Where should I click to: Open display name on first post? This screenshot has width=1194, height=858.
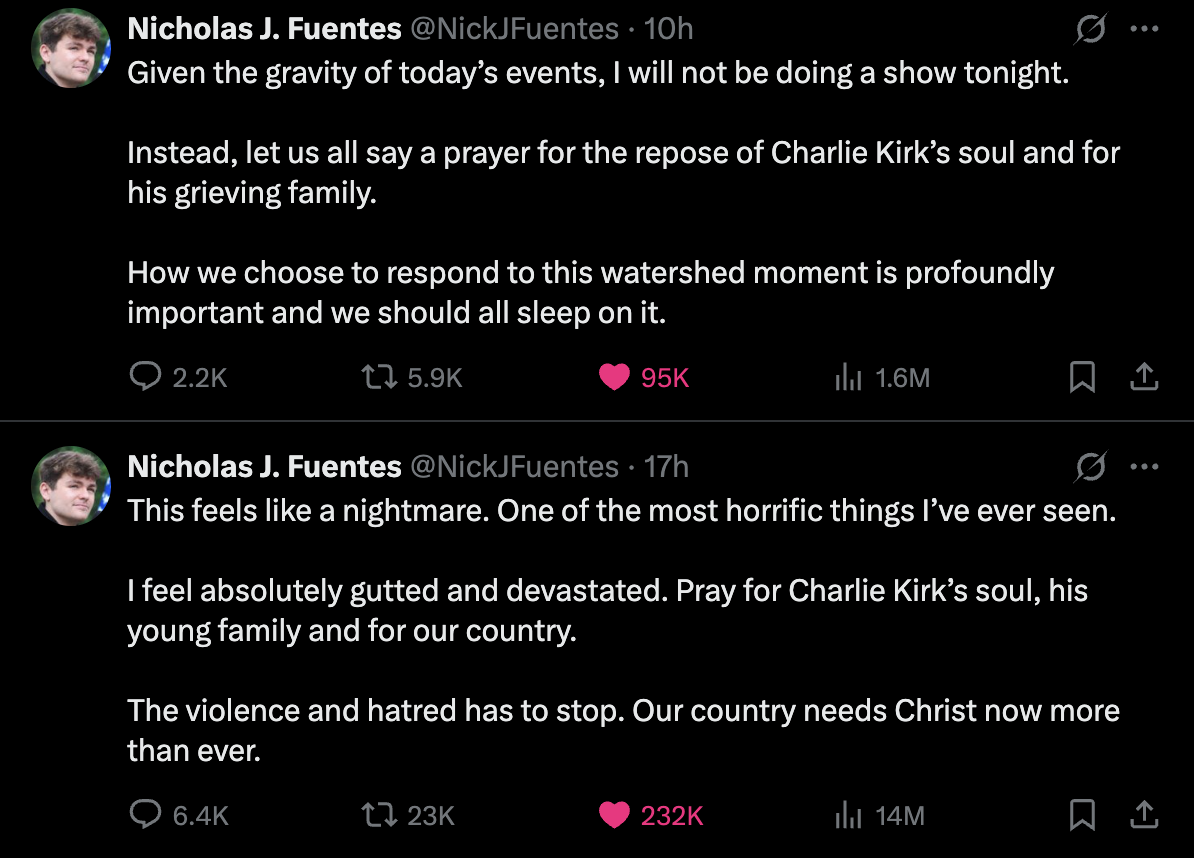264,29
